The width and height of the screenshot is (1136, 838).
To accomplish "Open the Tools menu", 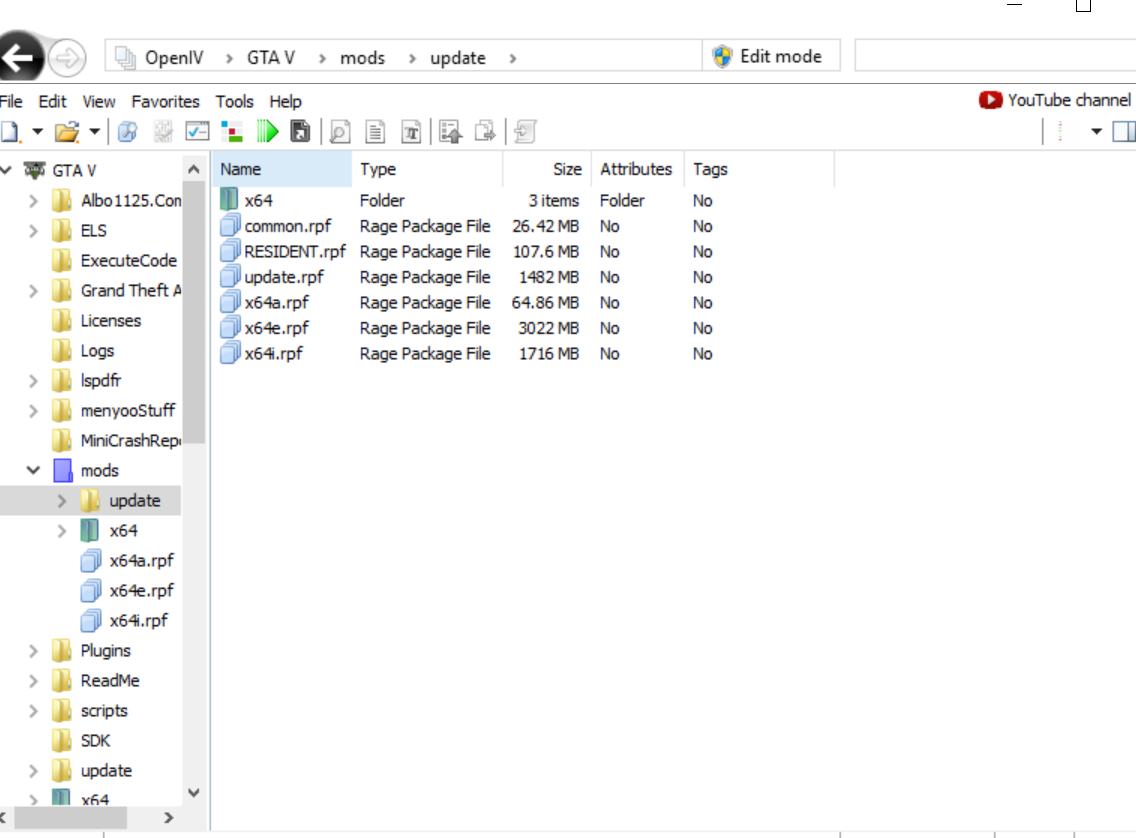I will pyautogui.click(x=234, y=101).
